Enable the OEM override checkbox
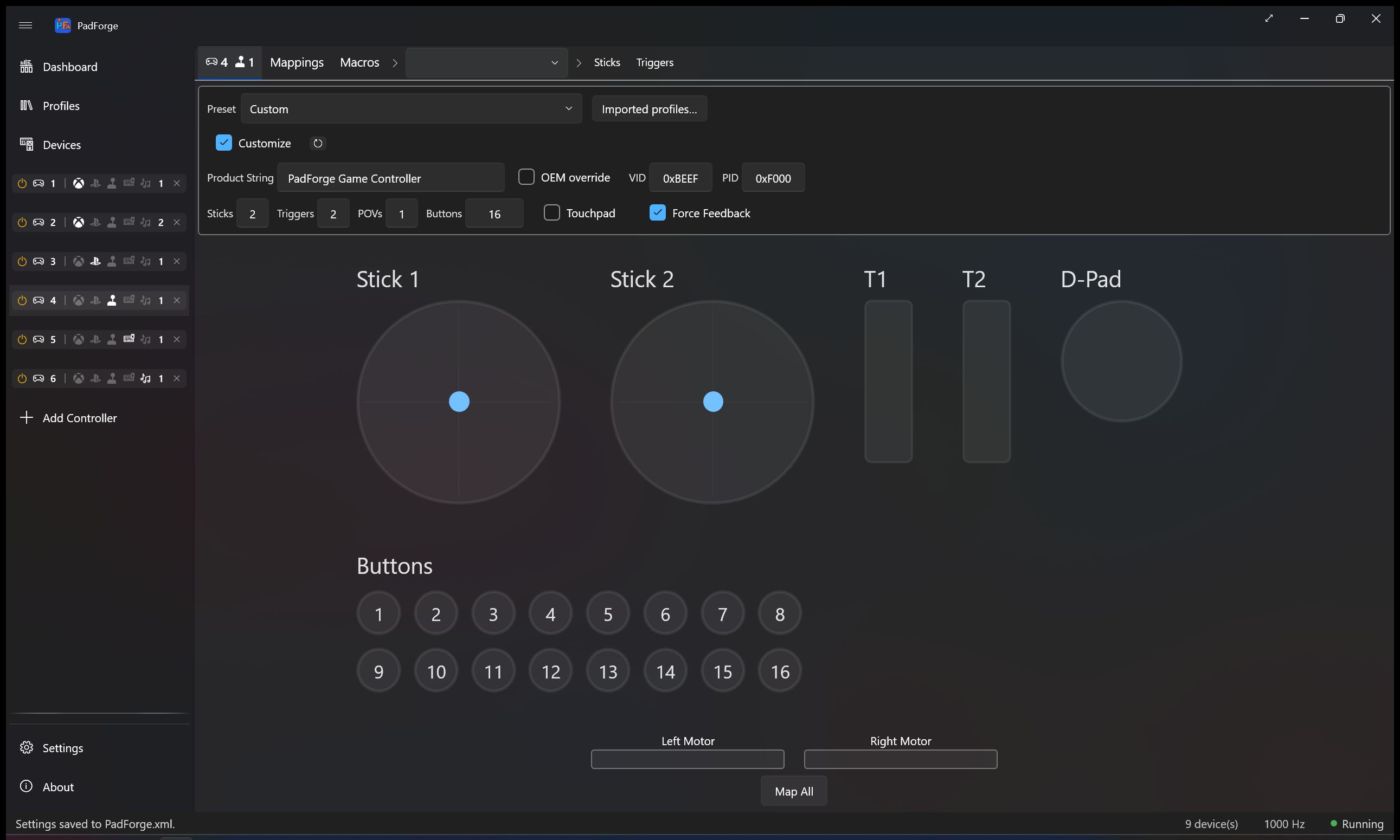The height and width of the screenshot is (840, 1400). [526, 177]
